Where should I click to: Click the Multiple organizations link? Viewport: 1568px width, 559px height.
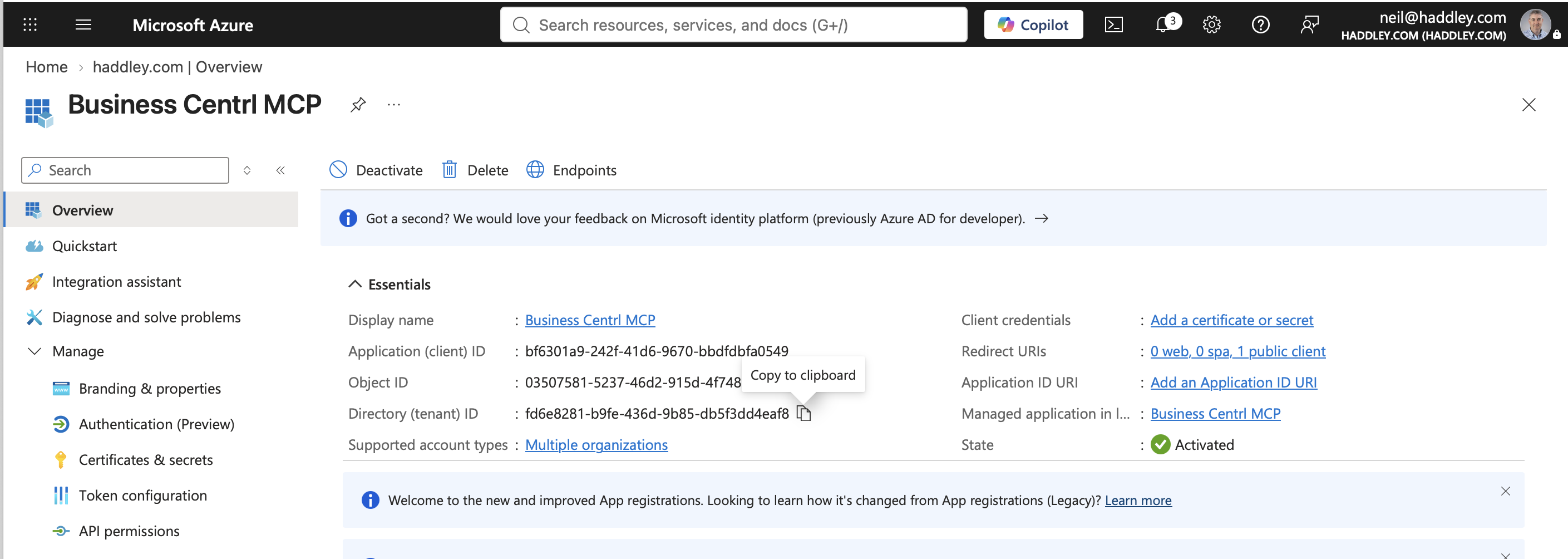(596, 445)
